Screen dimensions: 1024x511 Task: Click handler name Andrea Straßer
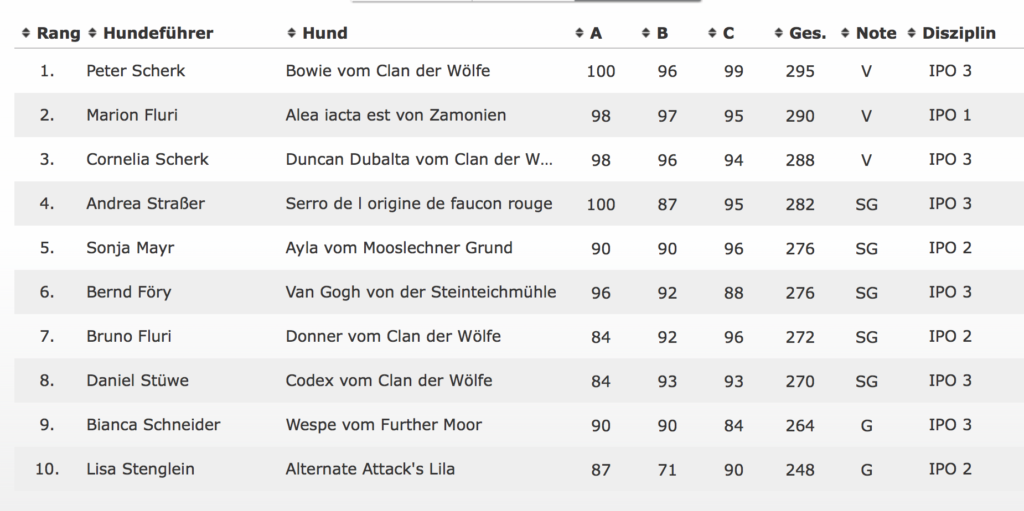coord(146,203)
